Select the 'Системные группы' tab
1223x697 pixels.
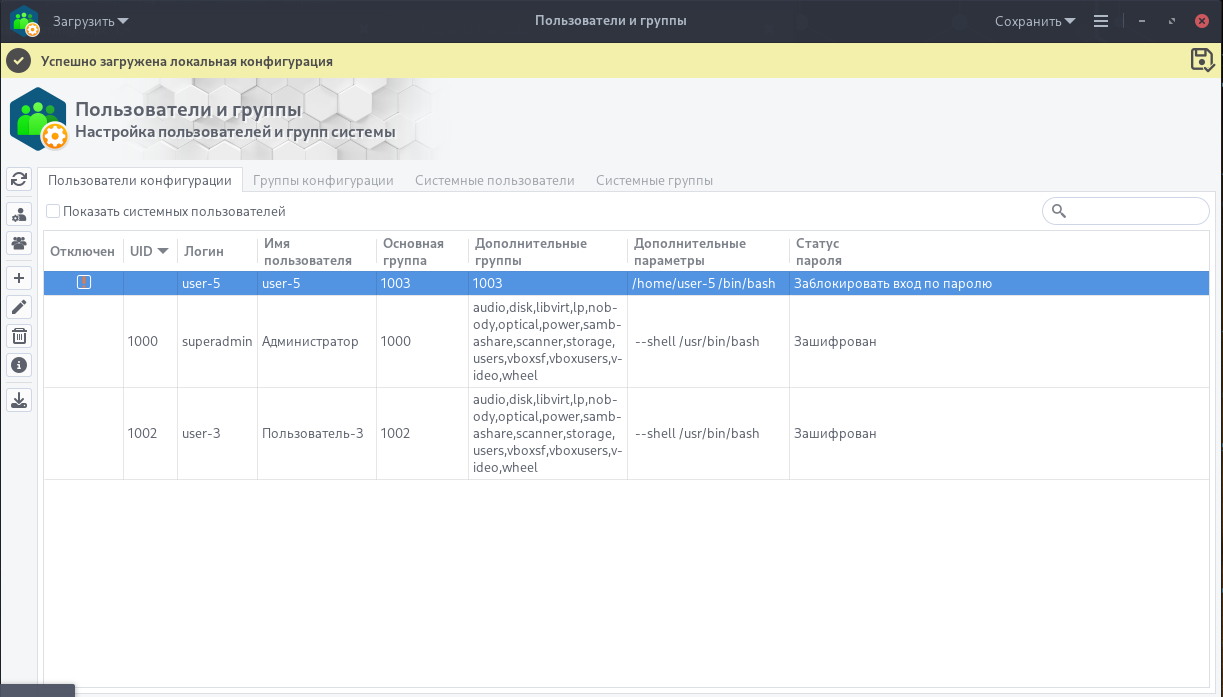pos(654,180)
